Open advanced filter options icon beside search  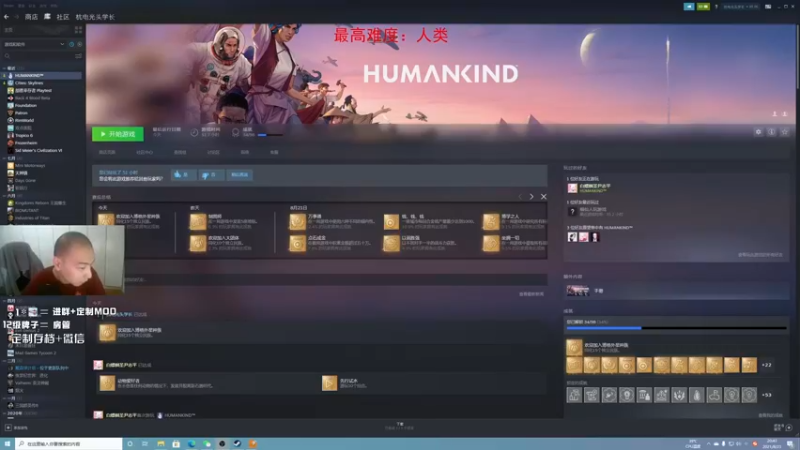[x=78, y=56]
